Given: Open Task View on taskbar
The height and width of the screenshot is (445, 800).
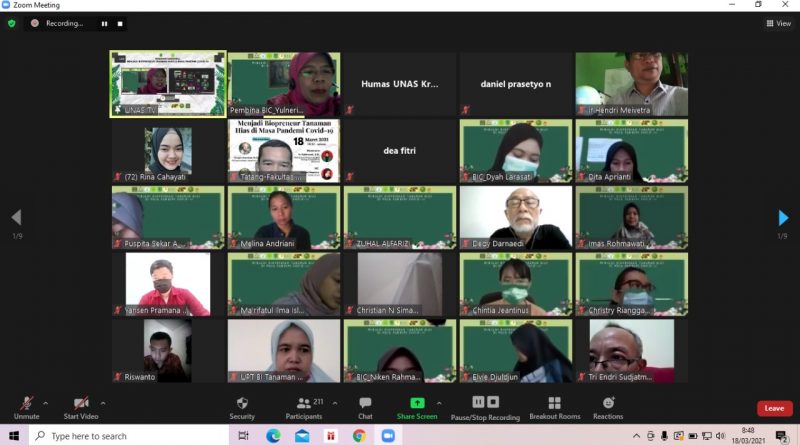Looking at the screenshot, I should click(x=243, y=436).
